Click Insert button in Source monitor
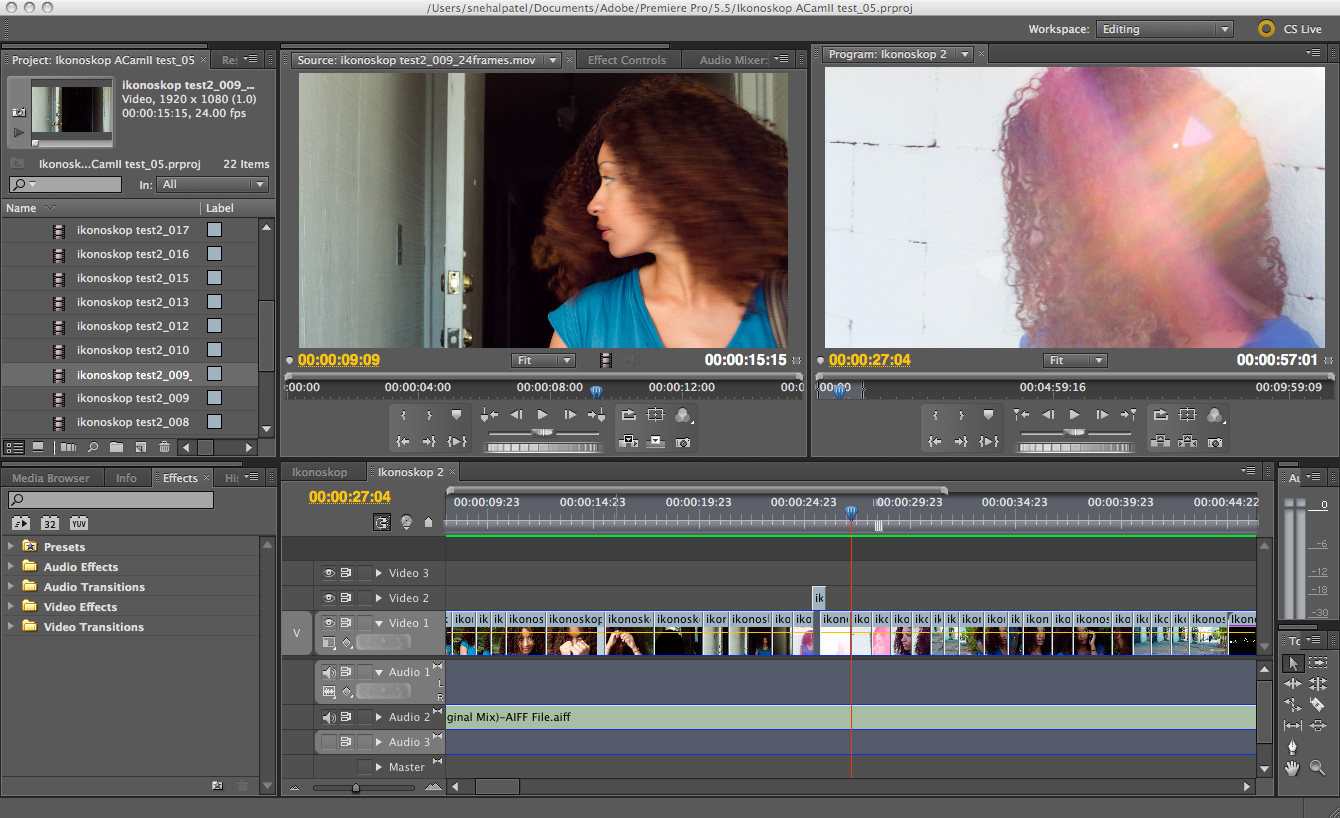Viewport: 1340px width, 818px height. (x=628, y=441)
